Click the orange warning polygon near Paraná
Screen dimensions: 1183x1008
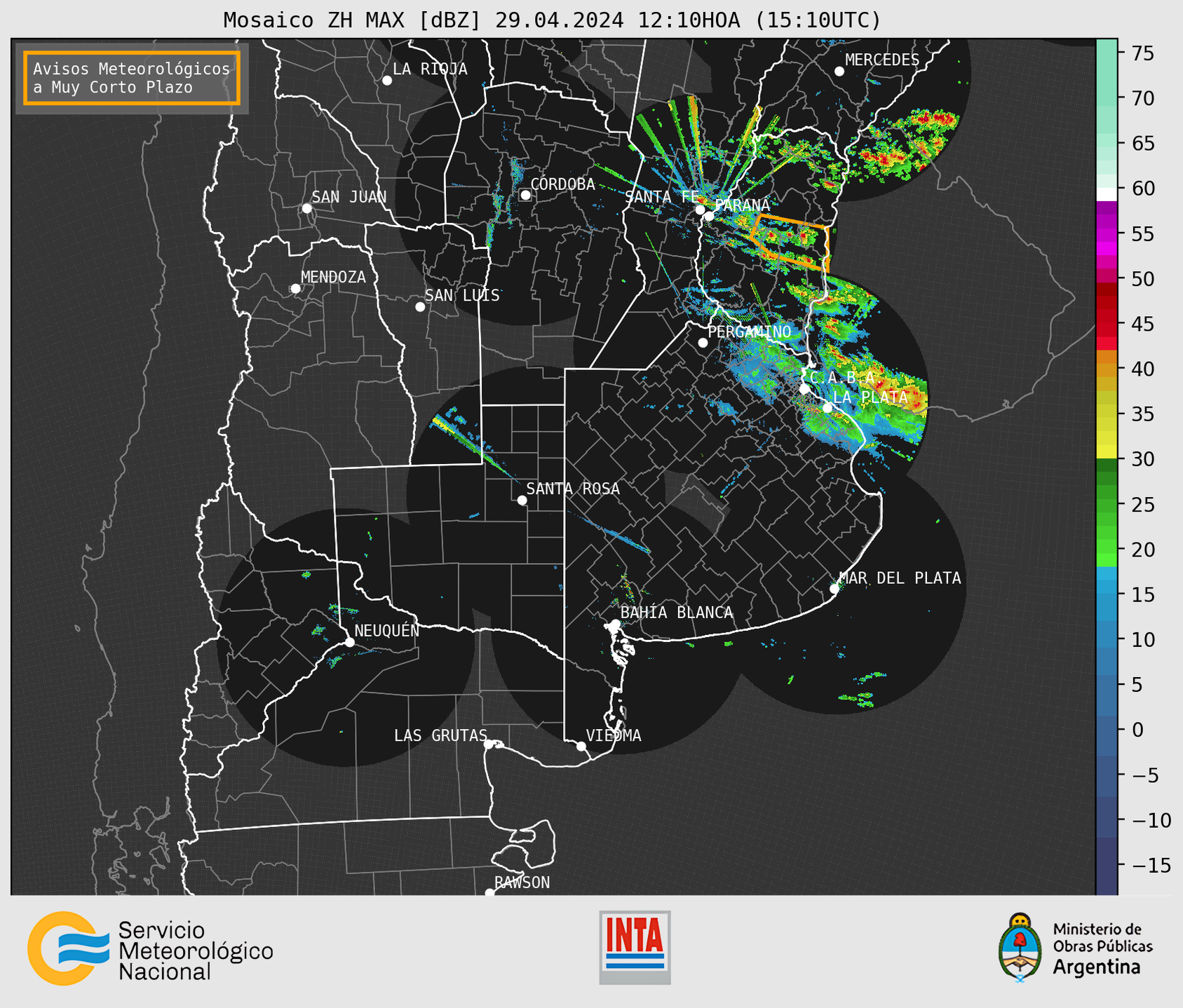pos(790,243)
